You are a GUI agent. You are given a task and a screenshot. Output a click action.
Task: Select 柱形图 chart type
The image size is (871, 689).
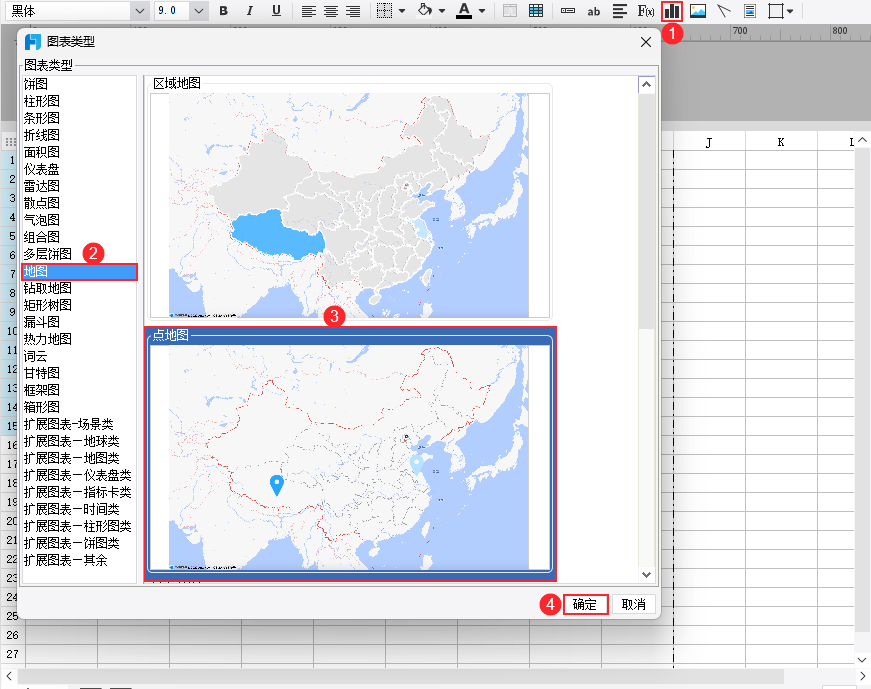click(x=42, y=101)
